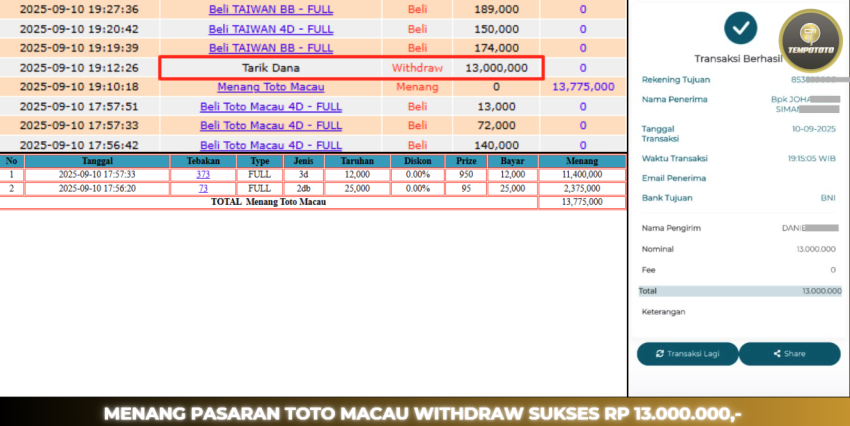Viewport: 850px width, 426px height.
Task: Click the Tebakan column header
Action: pos(203,161)
